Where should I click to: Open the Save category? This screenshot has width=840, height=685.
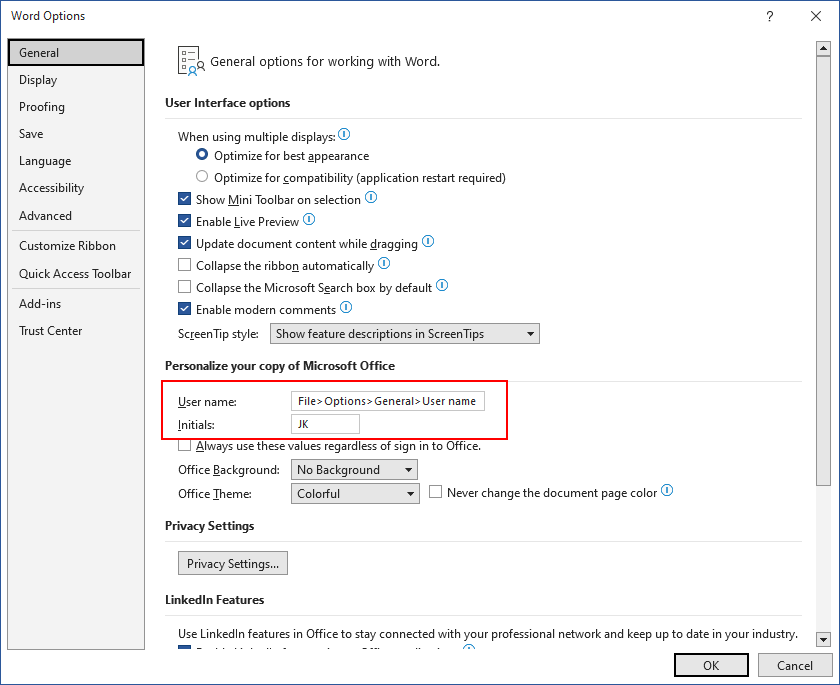tap(76, 134)
